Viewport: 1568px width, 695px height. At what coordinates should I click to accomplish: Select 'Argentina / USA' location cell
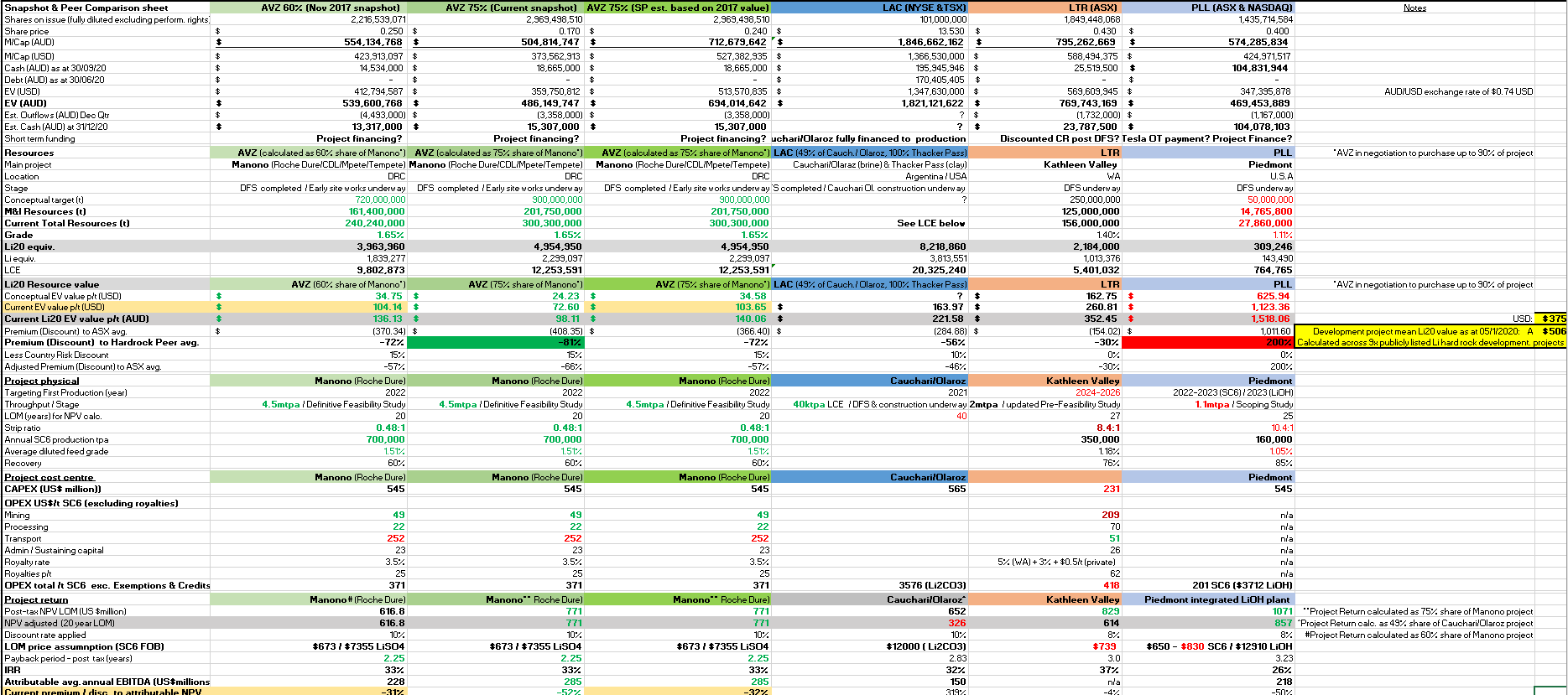click(935, 176)
